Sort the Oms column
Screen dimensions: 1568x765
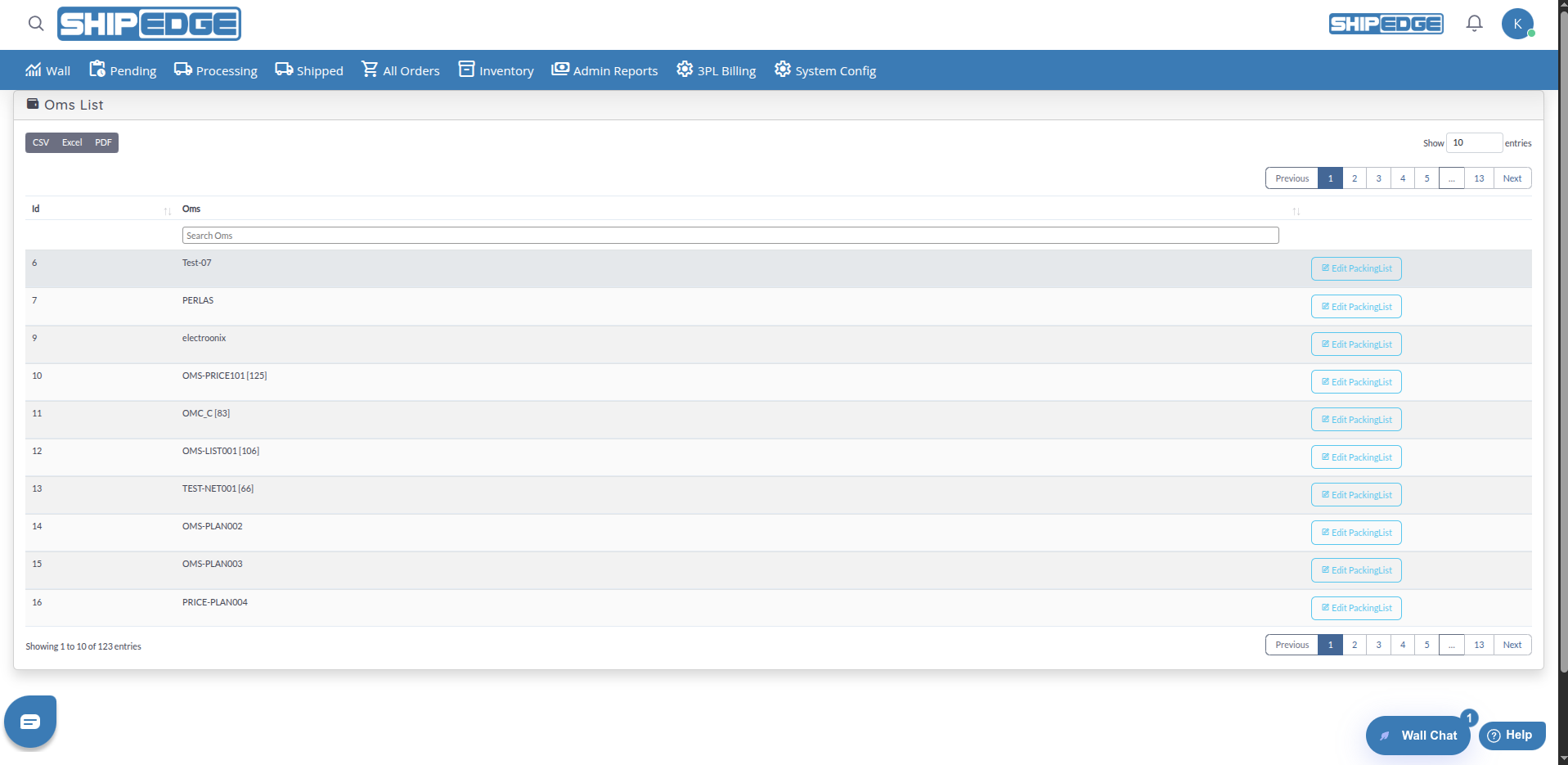1296,211
